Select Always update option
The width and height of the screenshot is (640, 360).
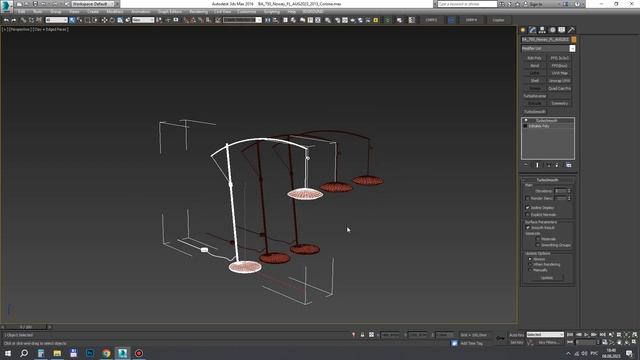point(530,259)
